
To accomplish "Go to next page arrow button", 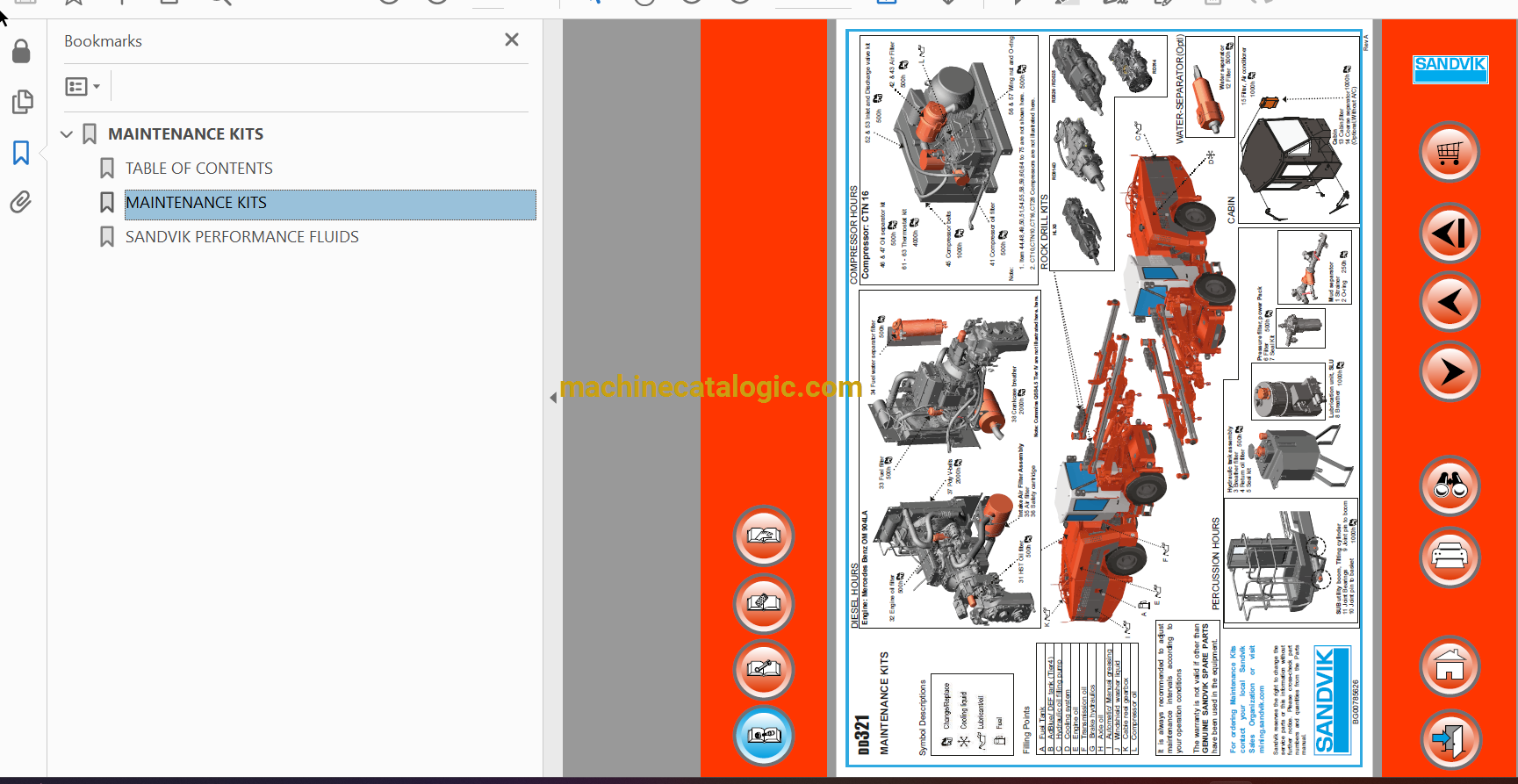I will 1450,372.
